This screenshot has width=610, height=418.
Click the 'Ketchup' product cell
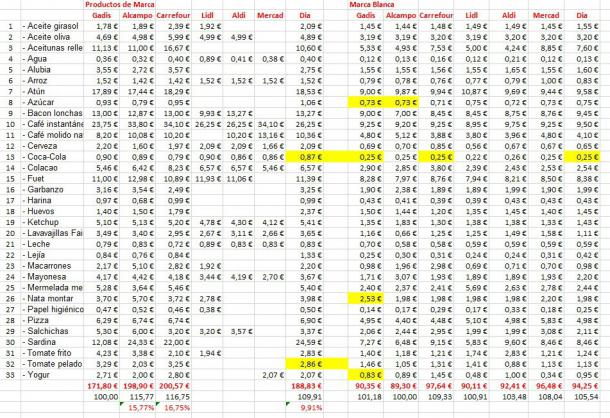[52, 222]
